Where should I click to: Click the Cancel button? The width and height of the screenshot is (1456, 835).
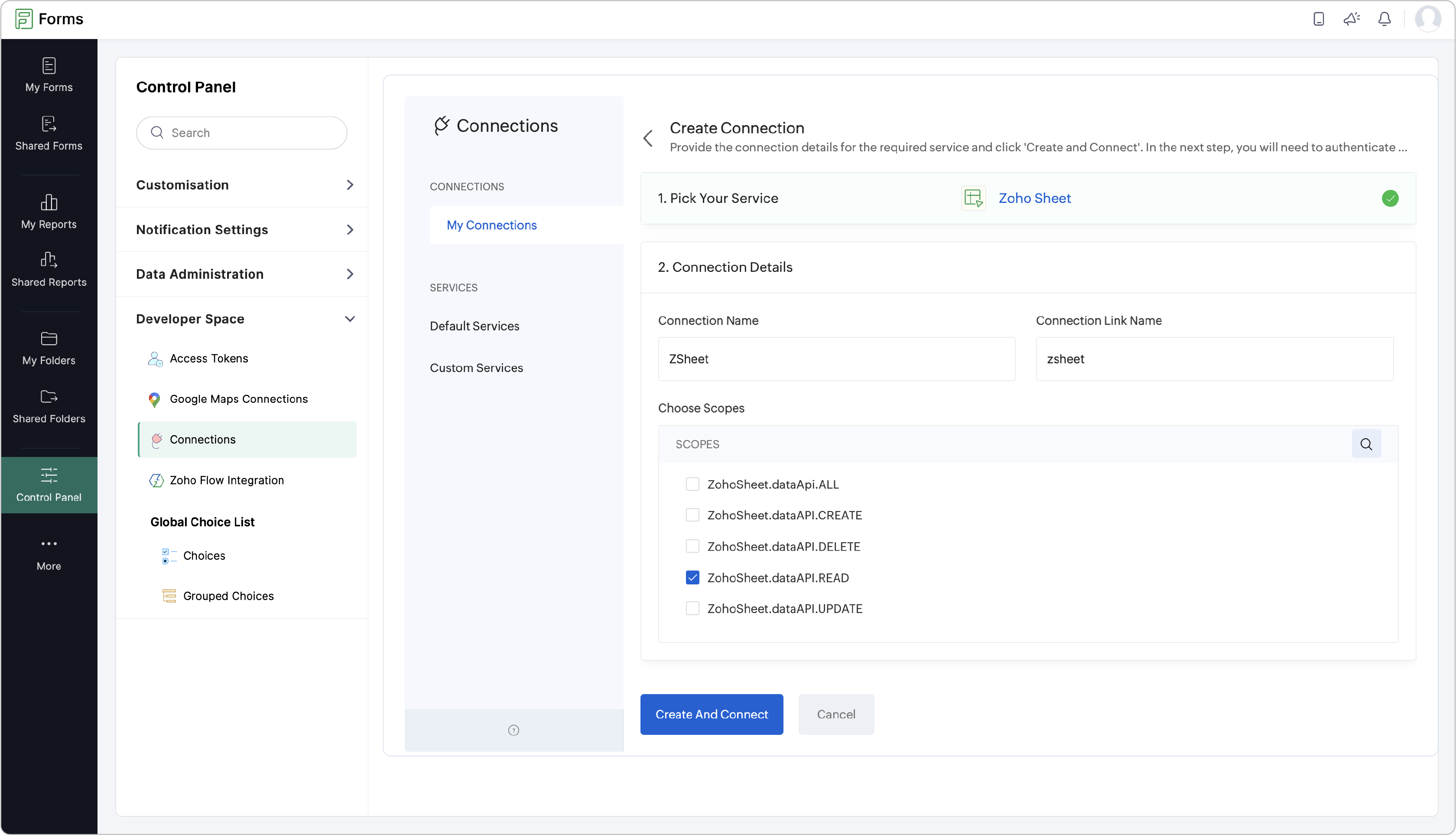(x=836, y=714)
